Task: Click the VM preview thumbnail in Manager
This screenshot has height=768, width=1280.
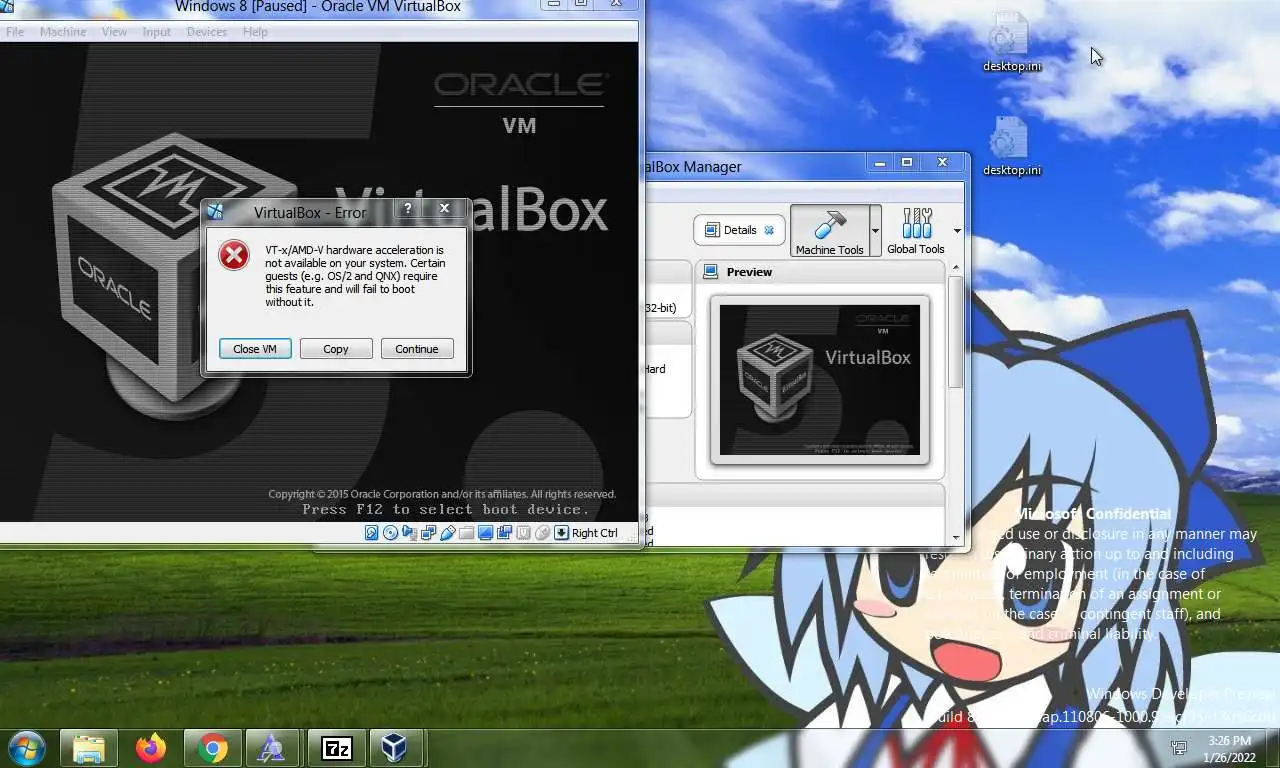Action: tap(820, 380)
